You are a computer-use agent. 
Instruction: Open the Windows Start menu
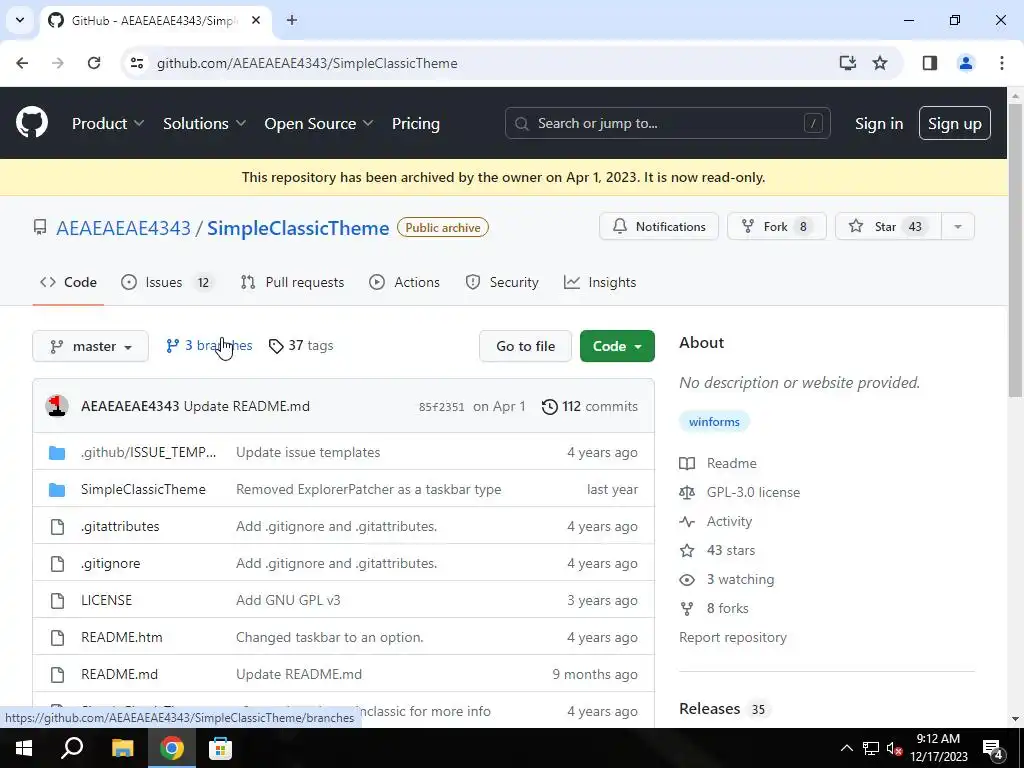(x=24, y=748)
